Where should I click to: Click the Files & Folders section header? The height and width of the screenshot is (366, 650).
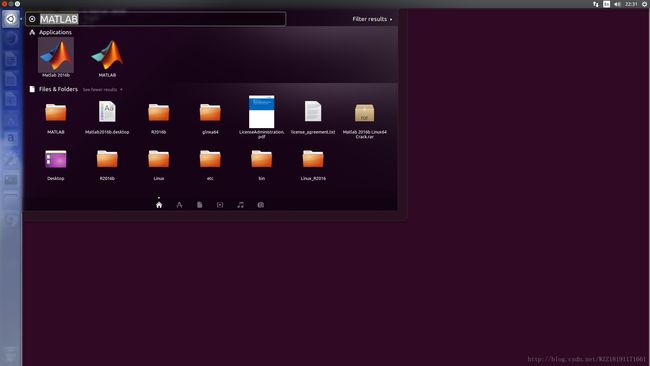[58, 89]
